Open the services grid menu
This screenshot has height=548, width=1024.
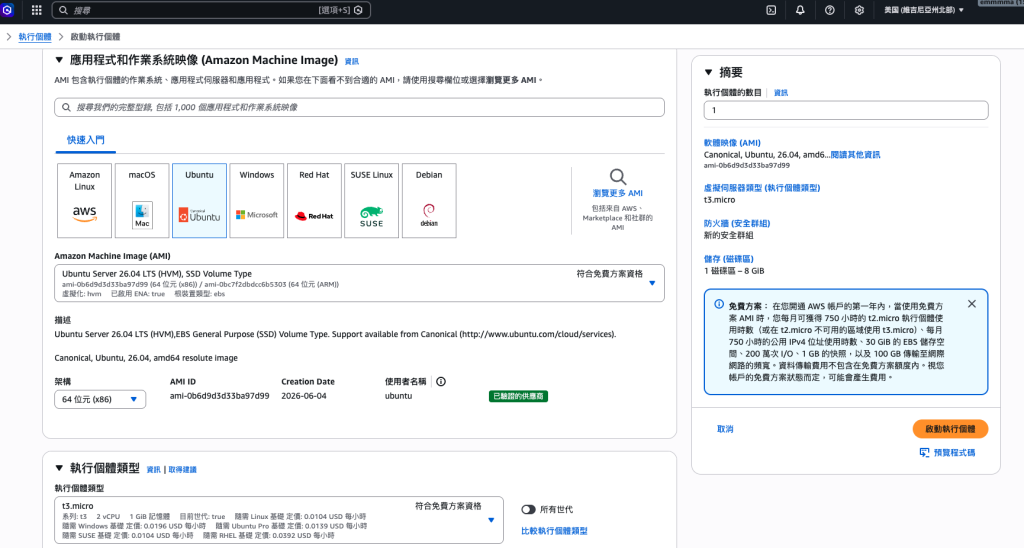(x=37, y=10)
